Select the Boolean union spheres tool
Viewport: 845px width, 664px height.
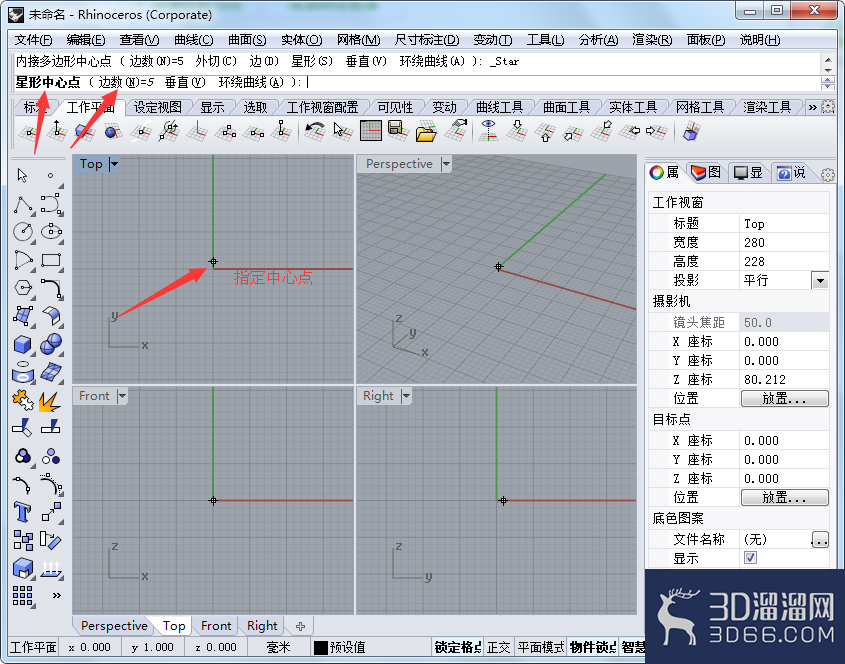click(x=51, y=344)
